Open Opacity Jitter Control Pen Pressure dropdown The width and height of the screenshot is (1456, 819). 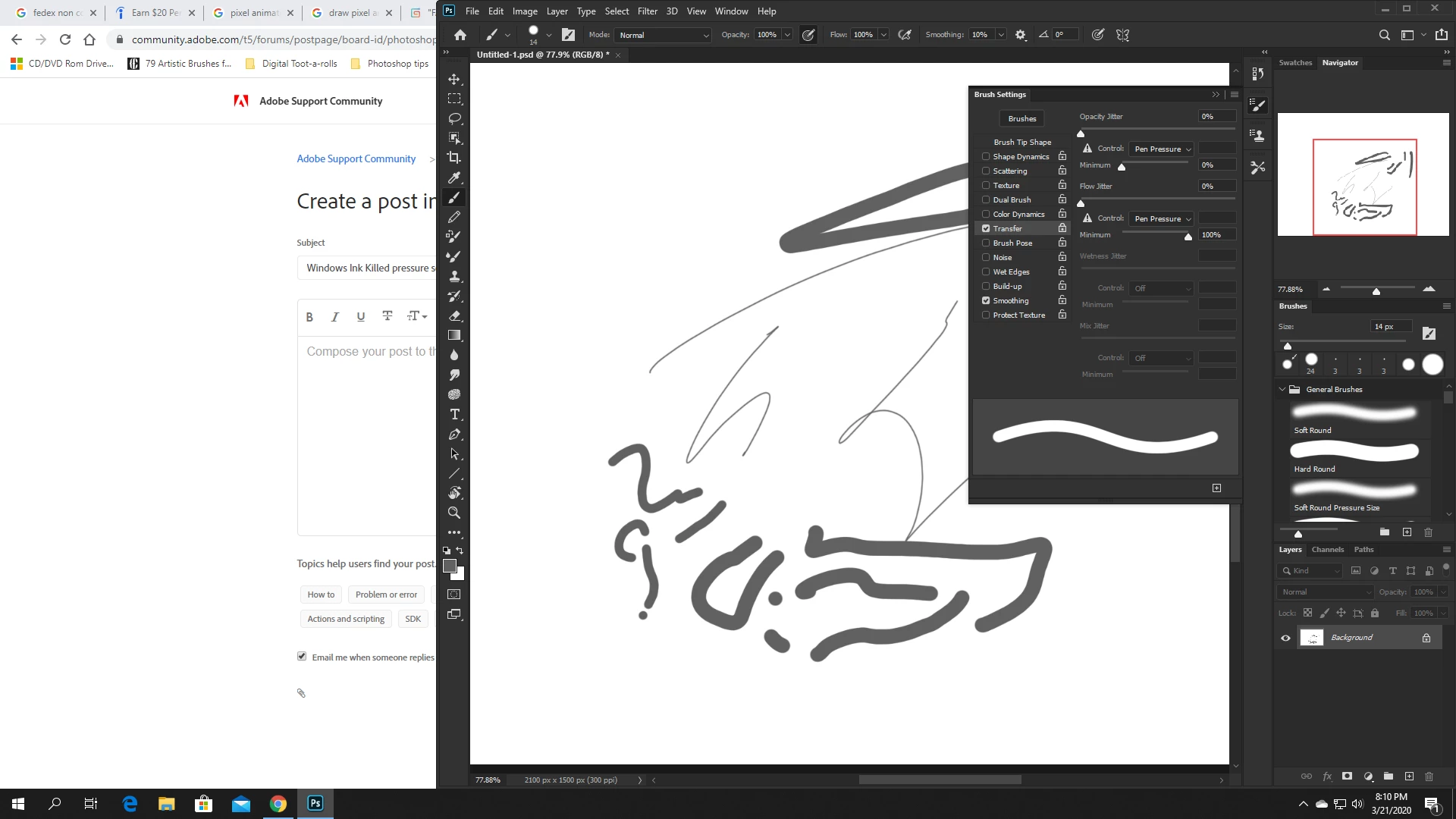click(x=1161, y=149)
